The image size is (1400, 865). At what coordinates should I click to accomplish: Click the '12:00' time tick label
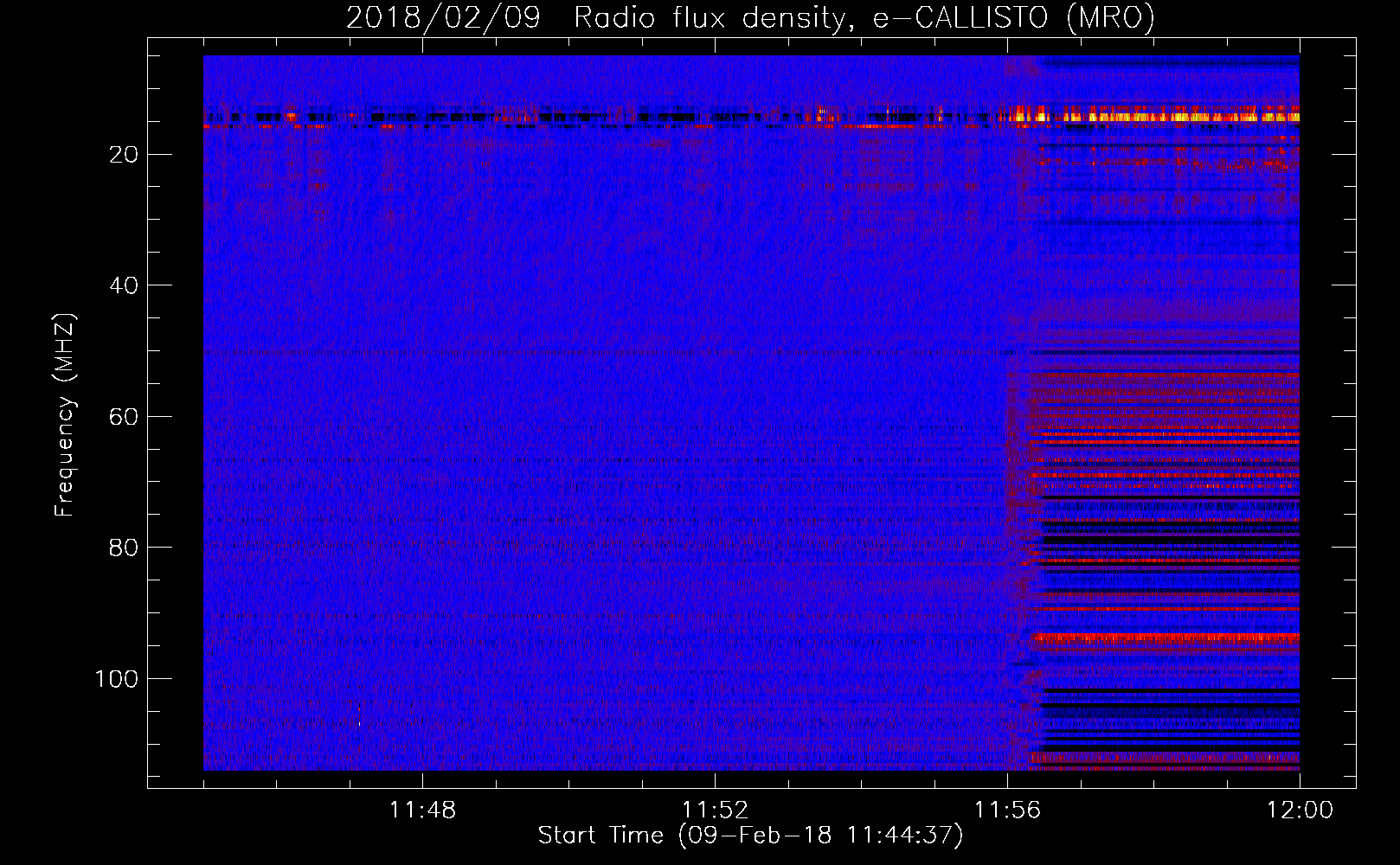tap(1300, 811)
